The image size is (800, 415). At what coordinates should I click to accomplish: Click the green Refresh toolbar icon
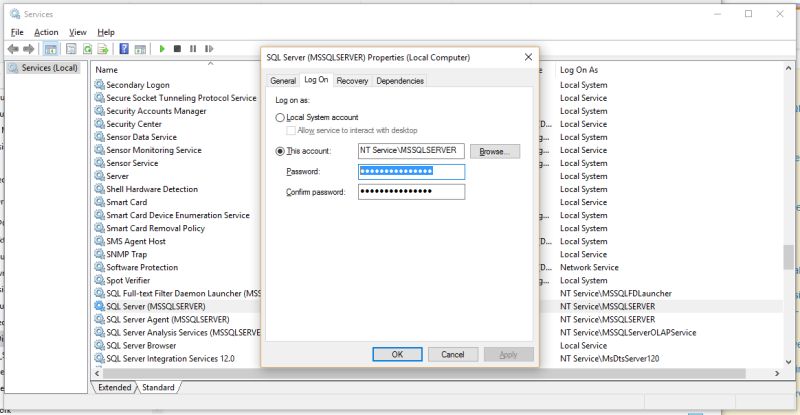coord(87,49)
